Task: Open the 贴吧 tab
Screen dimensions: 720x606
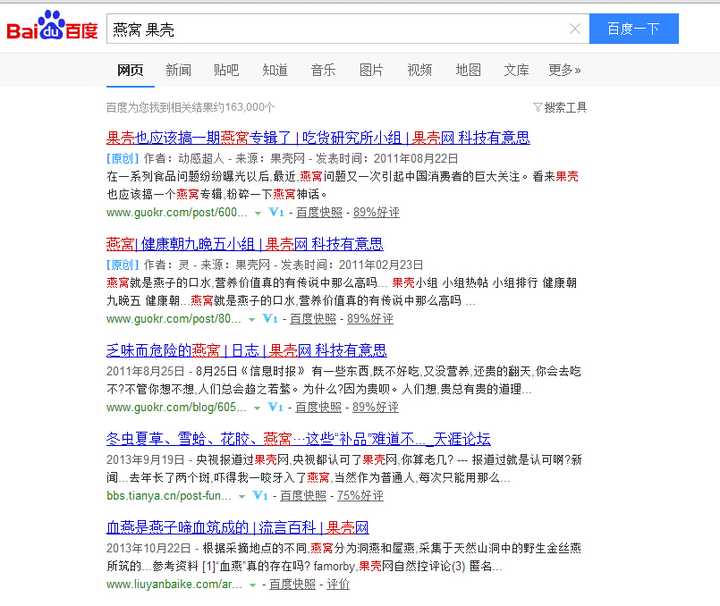Action: tap(226, 70)
